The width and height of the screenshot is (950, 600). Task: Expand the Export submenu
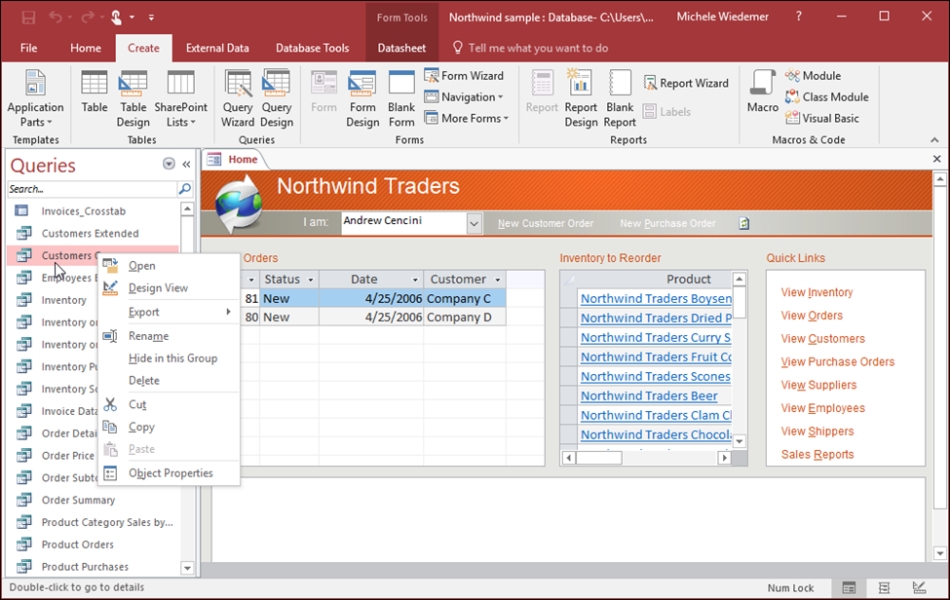(168, 312)
